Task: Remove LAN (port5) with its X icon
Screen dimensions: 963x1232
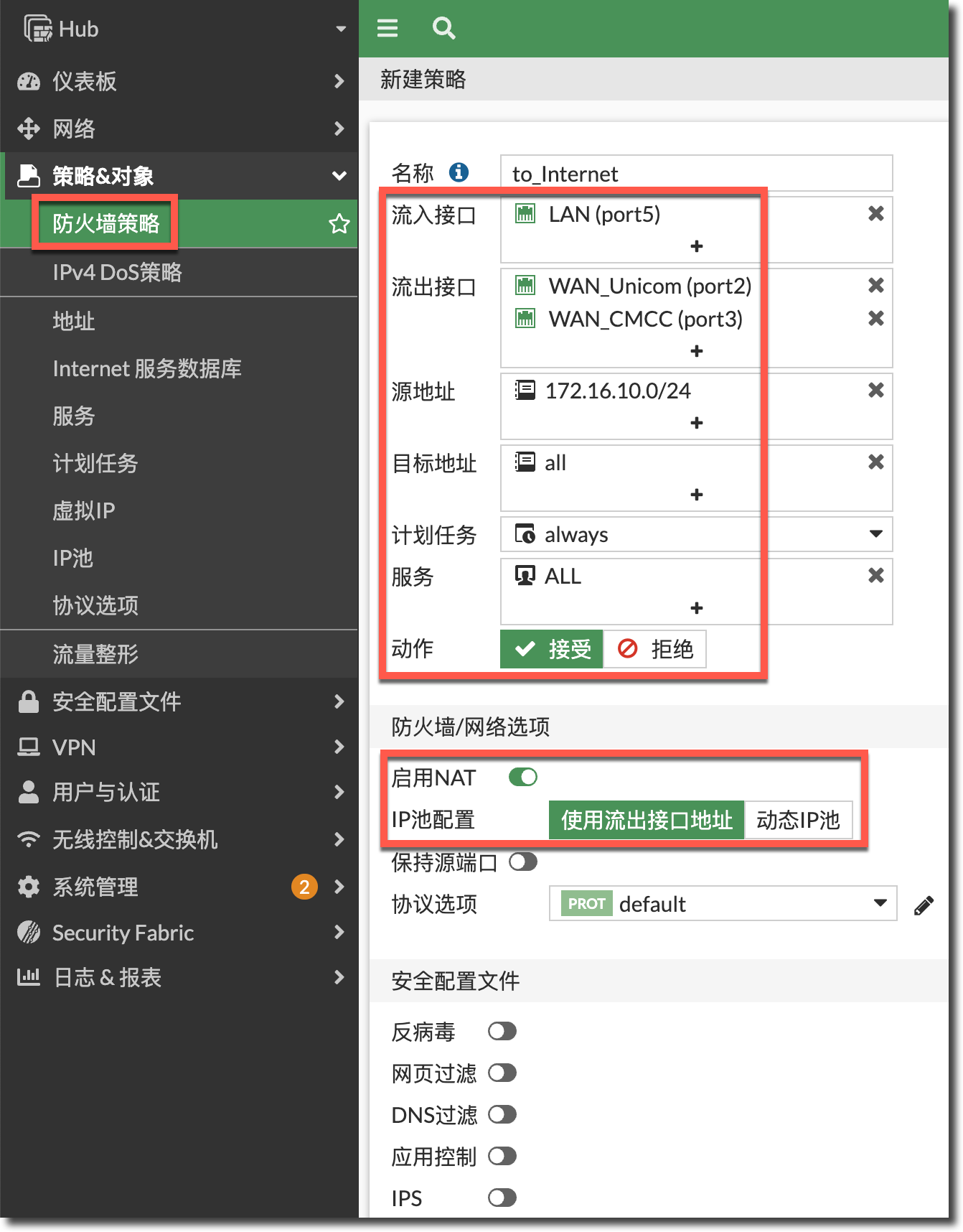Action: tap(875, 214)
